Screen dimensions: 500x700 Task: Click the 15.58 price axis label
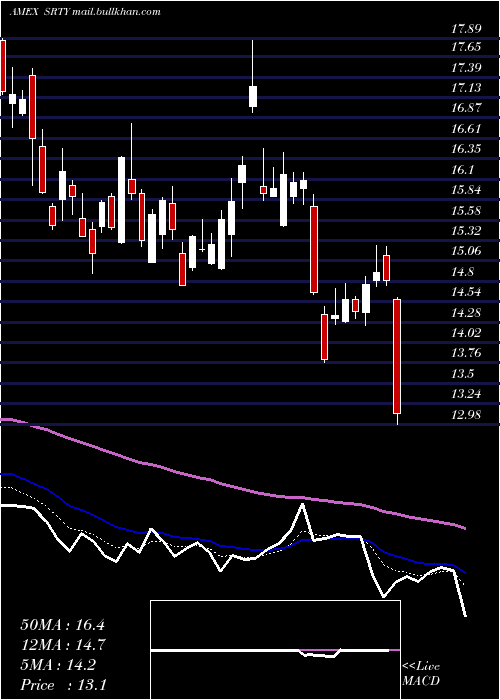click(x=466, y=210)
